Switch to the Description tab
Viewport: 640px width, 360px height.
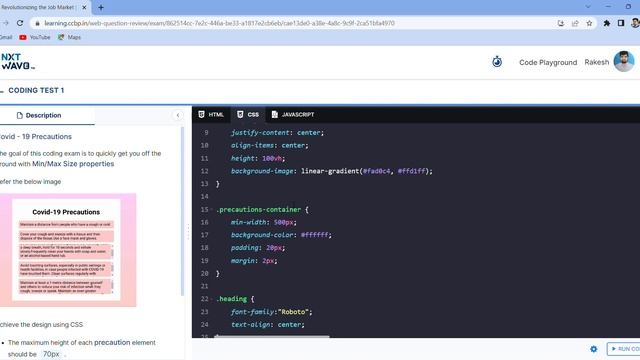39,116
